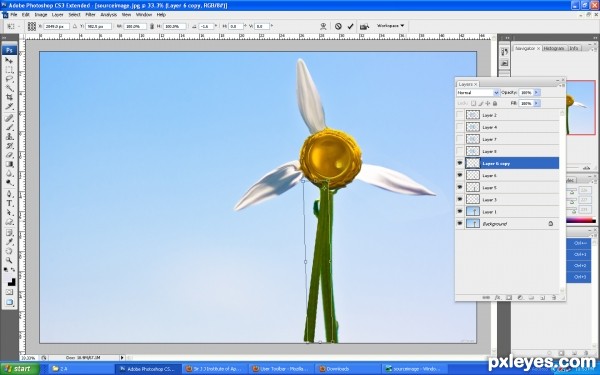Cancel the transform with the cancel icon

click(338, 26)
